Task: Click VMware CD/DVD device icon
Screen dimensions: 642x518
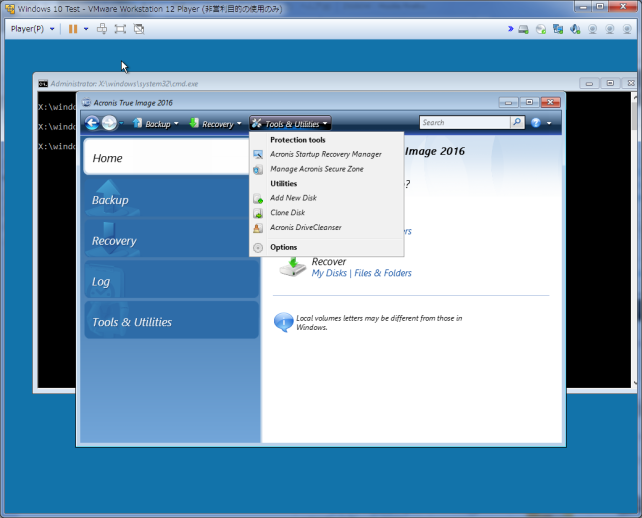Action: click(x=541, y=29)
